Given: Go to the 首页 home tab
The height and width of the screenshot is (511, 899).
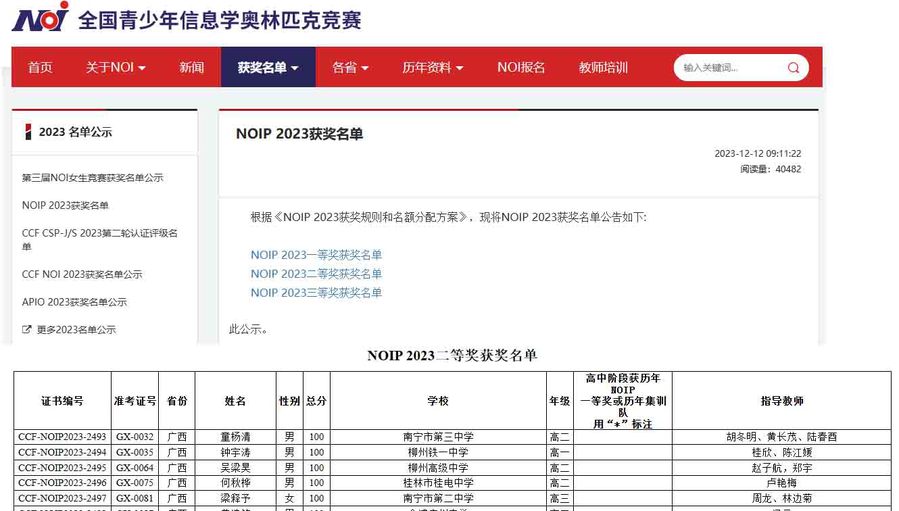Looking at the screenshot, I should point(40,68).
